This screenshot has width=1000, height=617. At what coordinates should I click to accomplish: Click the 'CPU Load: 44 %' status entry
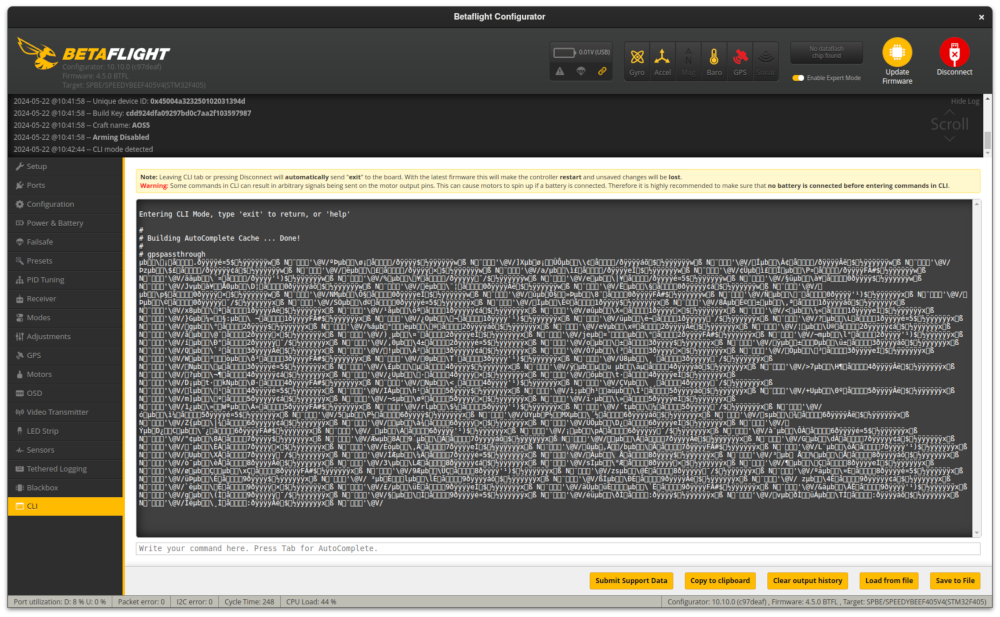pos(311,602)
